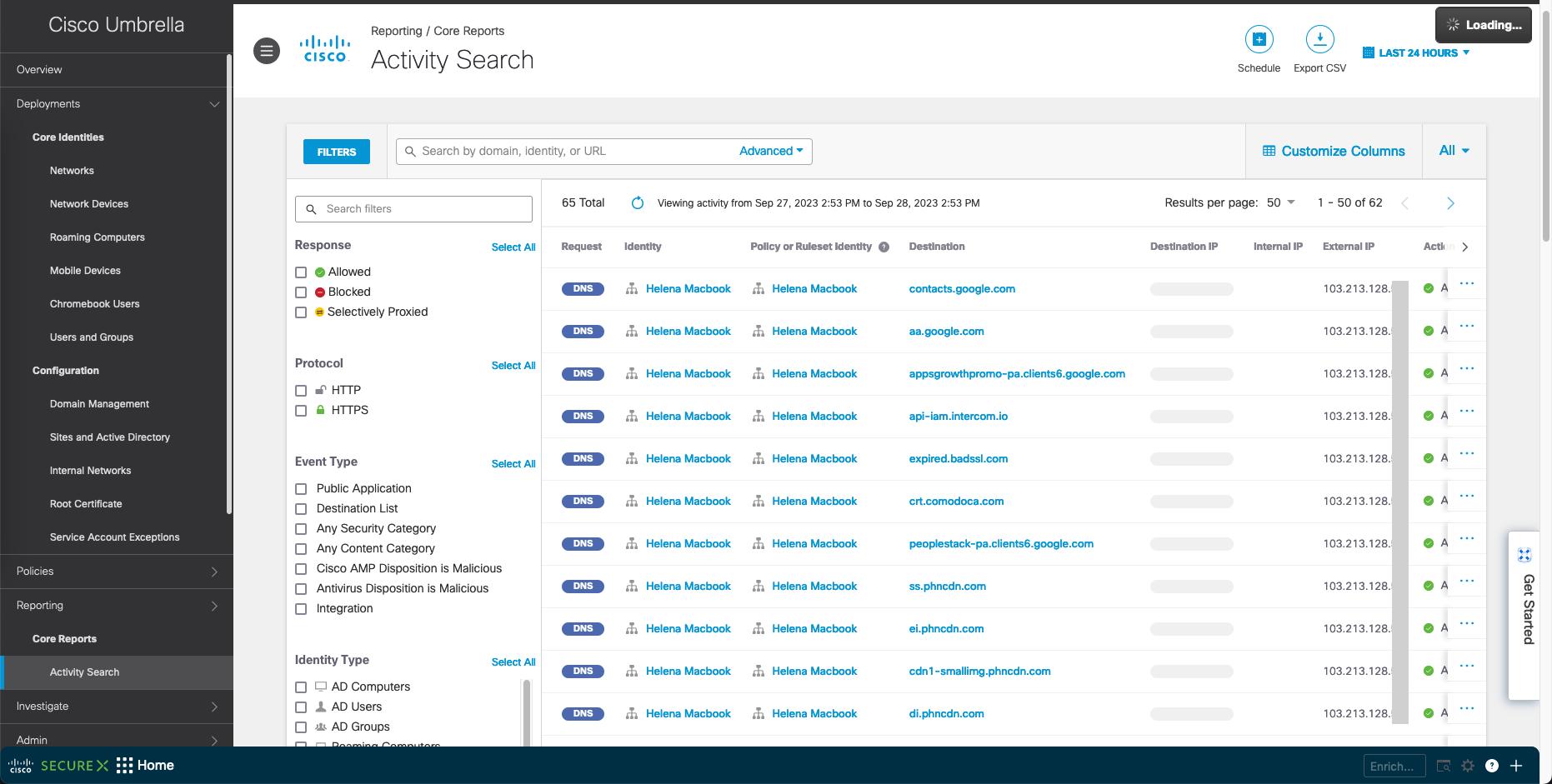Open the three-dot menu for contacts.google.com row

[1467, 284]
